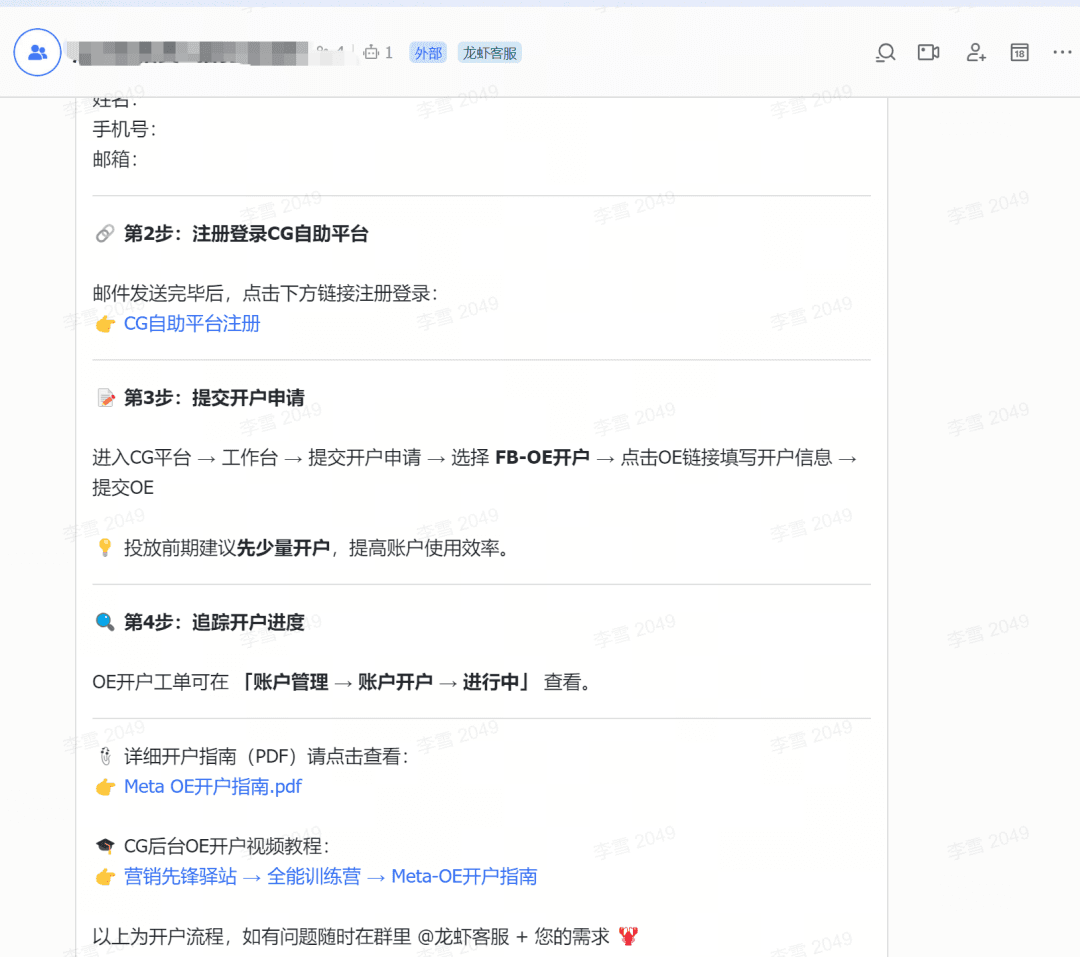This screenshot has height=957, width=1080.
Task: Click the magnifier emoji beside 第4步
Action: (105, 622)
